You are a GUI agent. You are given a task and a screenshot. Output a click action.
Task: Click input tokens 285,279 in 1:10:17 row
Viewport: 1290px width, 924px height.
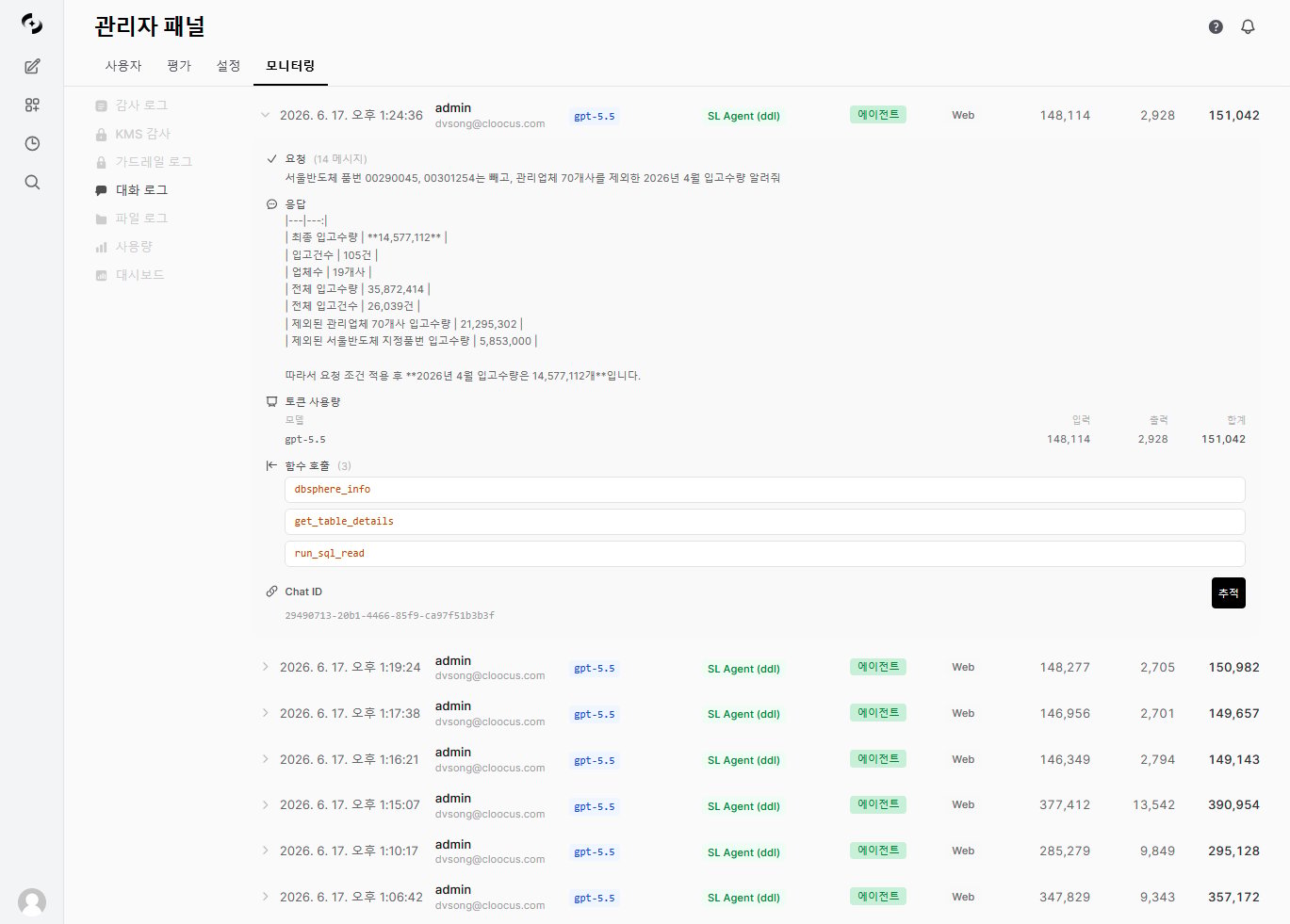pyautogui.click(x=1065, y=851)
